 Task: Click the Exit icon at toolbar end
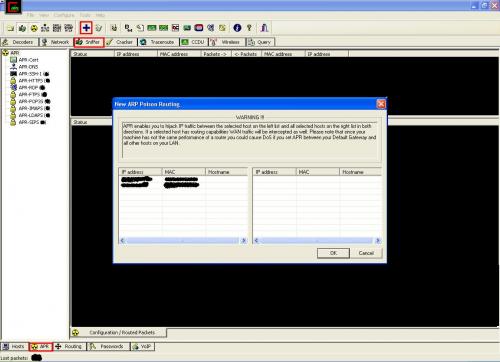coord(264,28)
